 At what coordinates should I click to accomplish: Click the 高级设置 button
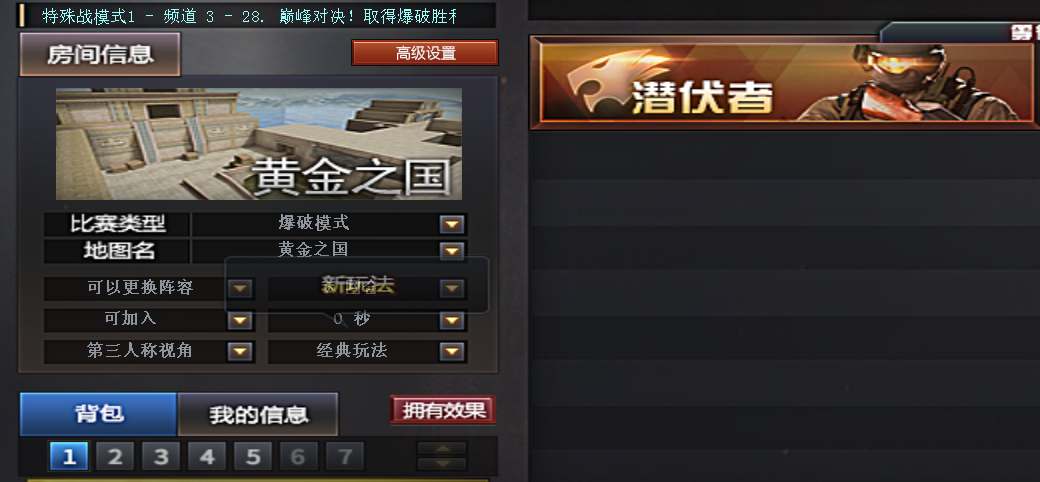click(x=424, y=53)
